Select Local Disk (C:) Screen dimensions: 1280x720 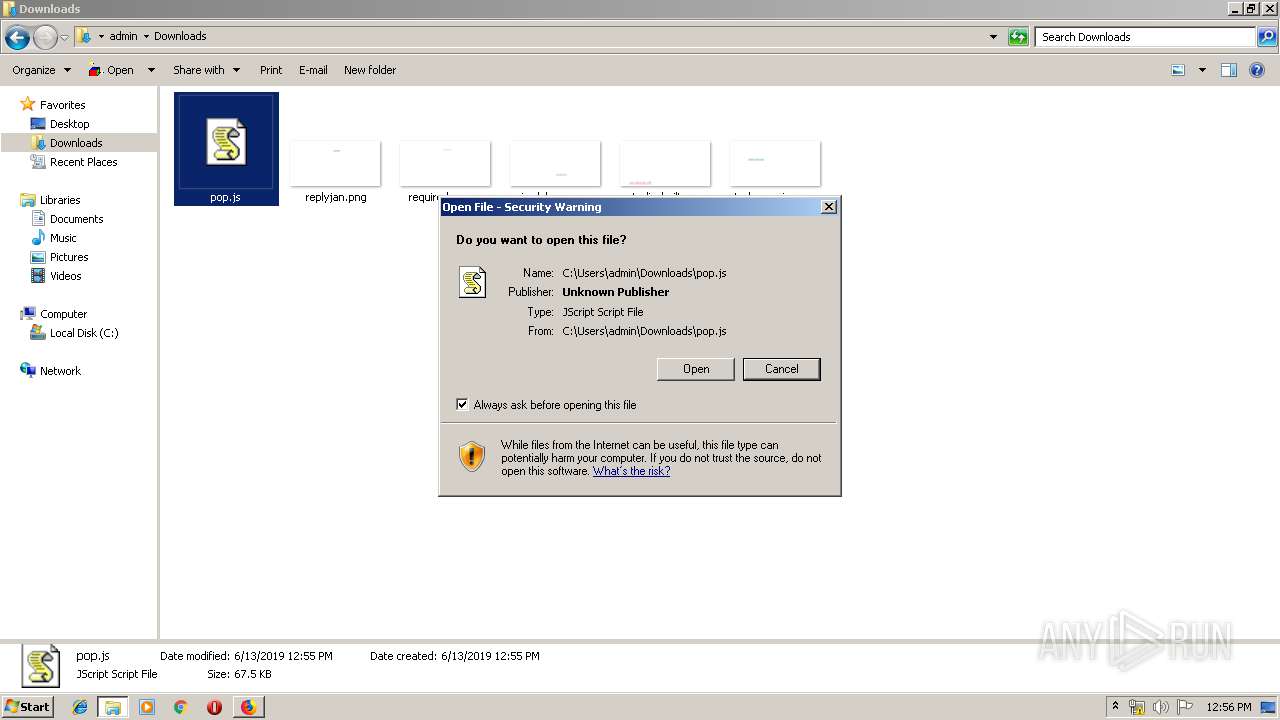click(x=84, y=333)
